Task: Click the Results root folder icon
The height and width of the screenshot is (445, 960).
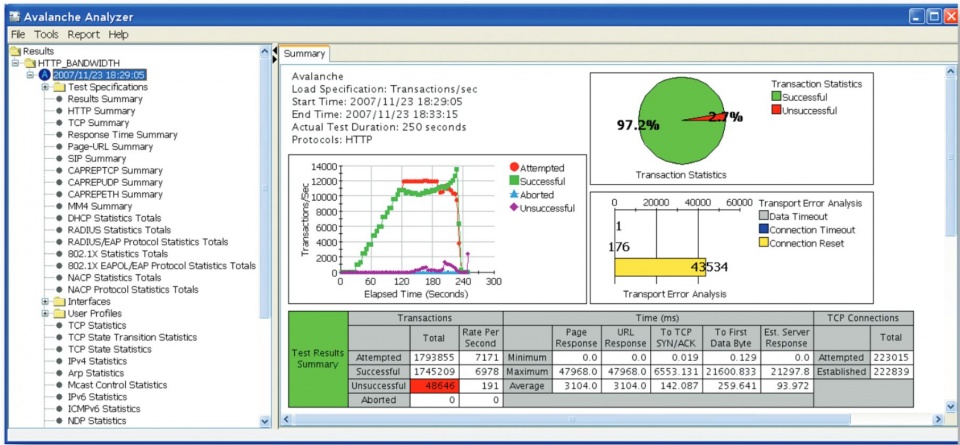Action: tap(16, 51)
